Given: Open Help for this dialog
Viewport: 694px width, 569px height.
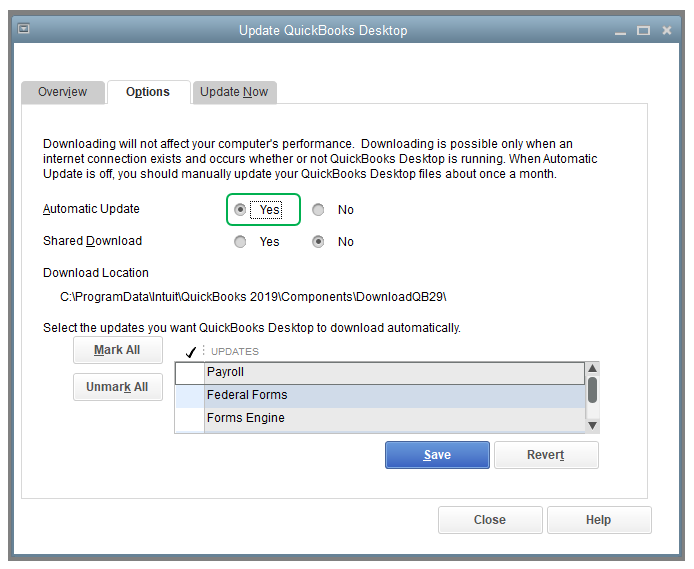Looking at the screenshot, I should pyautogui.click(x=599, y=520).
